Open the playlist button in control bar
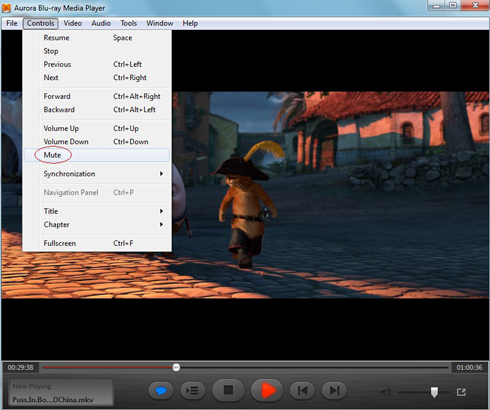 (192, 390)
